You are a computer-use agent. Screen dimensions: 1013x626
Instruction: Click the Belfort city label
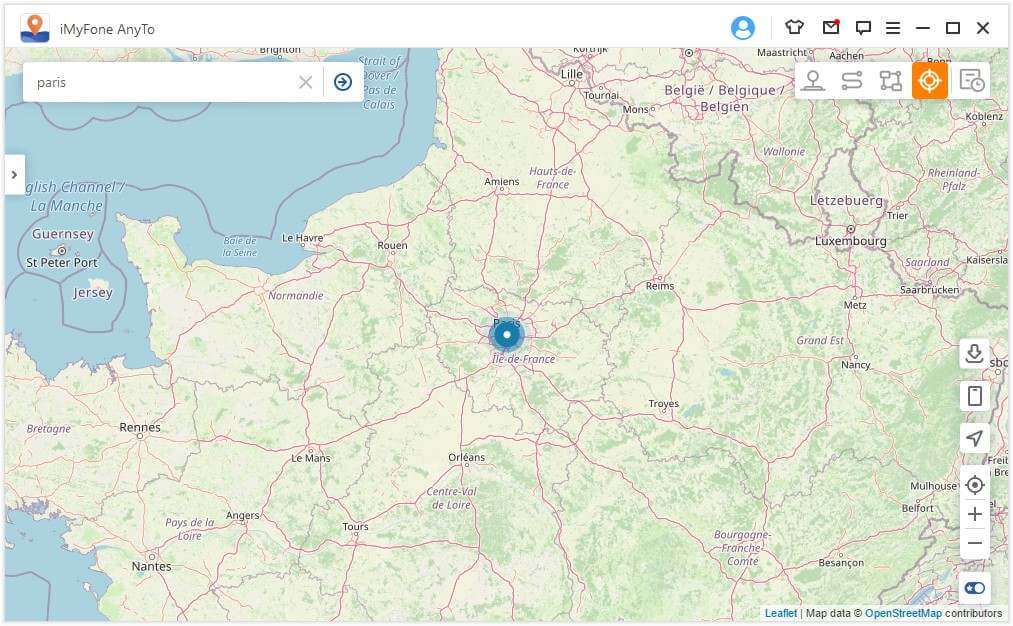pyautogui.click(x=917, y=508)
